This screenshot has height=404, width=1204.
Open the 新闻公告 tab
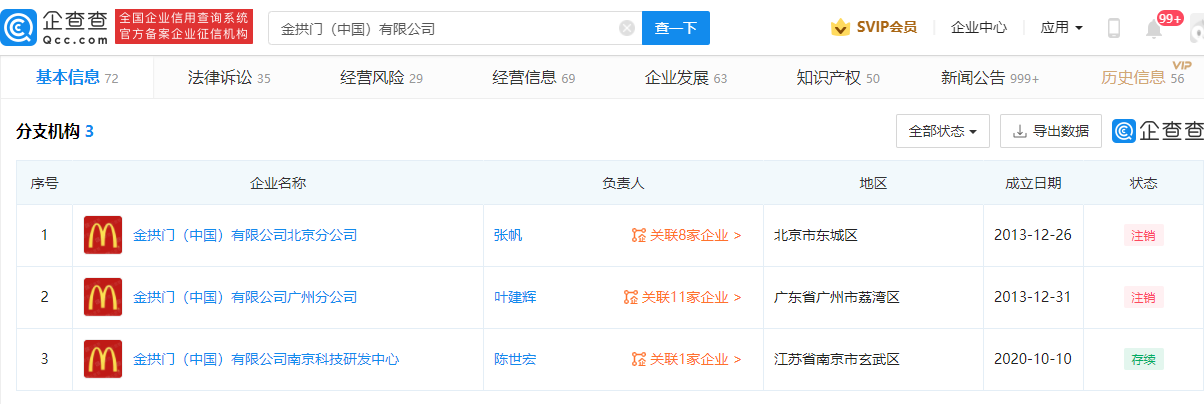pyautogui.click(x=990, y=77)
